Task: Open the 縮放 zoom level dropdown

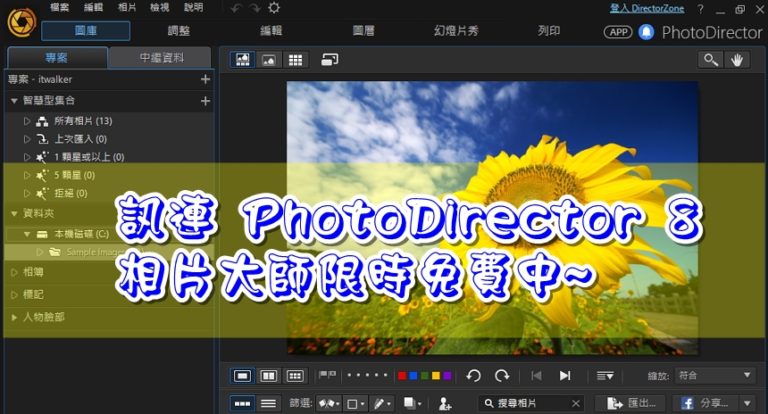Action: coord(714,376)
